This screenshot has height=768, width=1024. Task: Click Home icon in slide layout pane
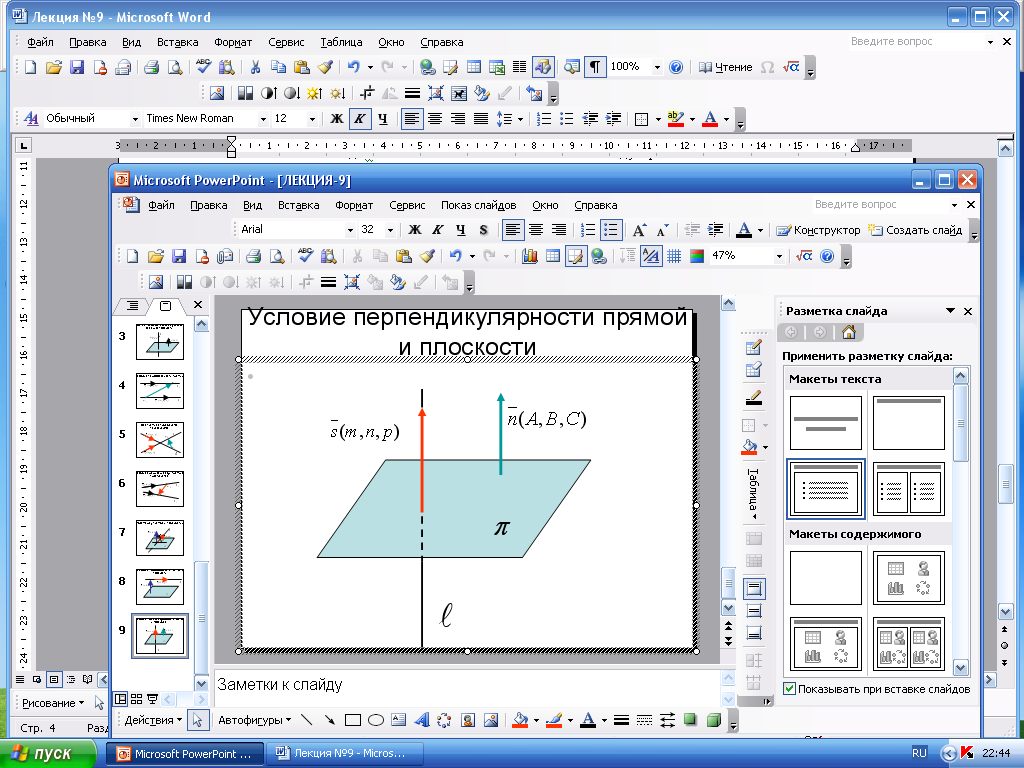pos(848,332)
